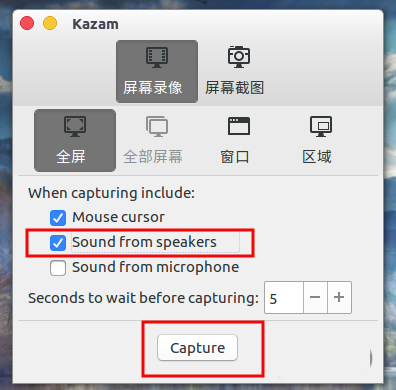This screenshot has height=390, width=396.
Task: Uncheck Sound from speakers
Action: pos(58,243)
